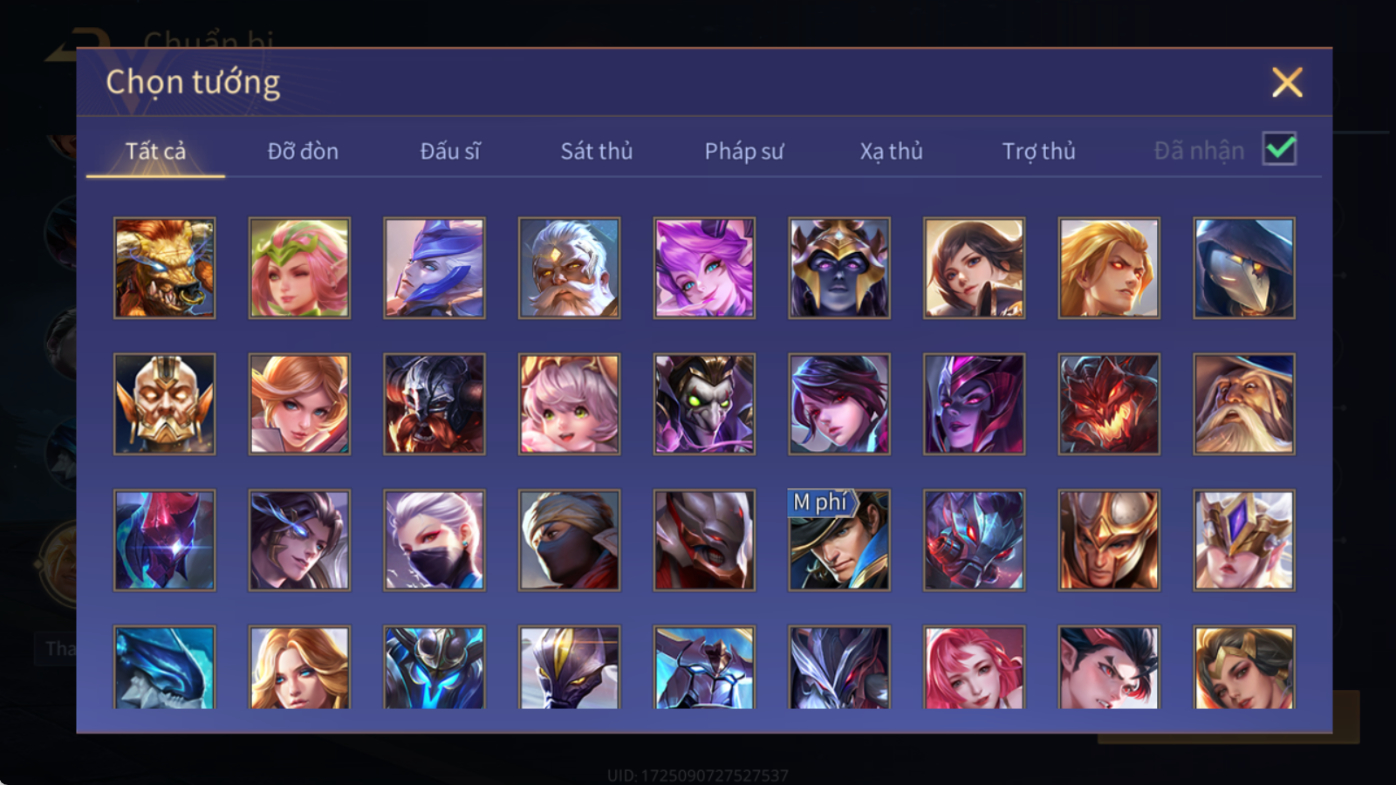Screen dimensions: 1396x785
Task: Choose the golden masked warrior with horns
Action: point(164,404)
